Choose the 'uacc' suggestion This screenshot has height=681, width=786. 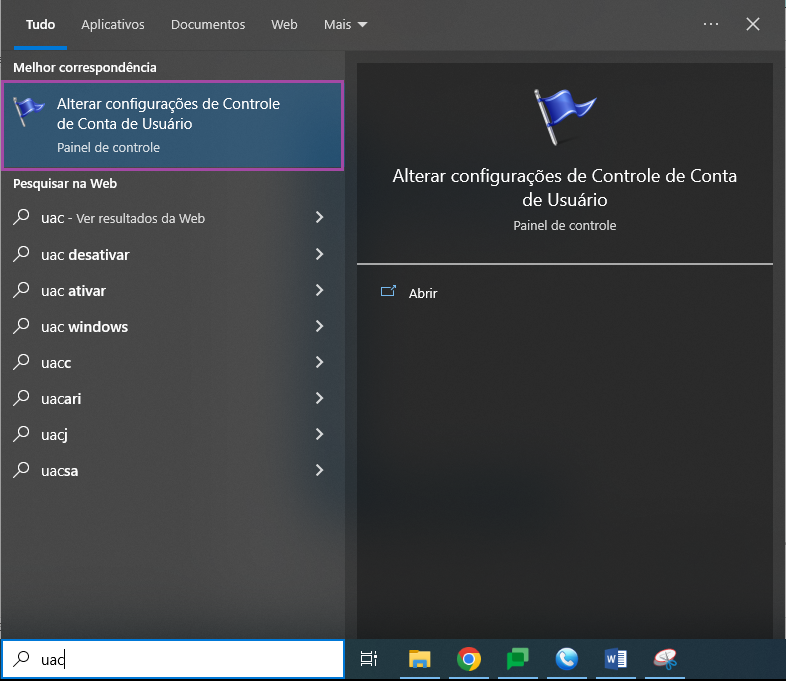(173, 363)
